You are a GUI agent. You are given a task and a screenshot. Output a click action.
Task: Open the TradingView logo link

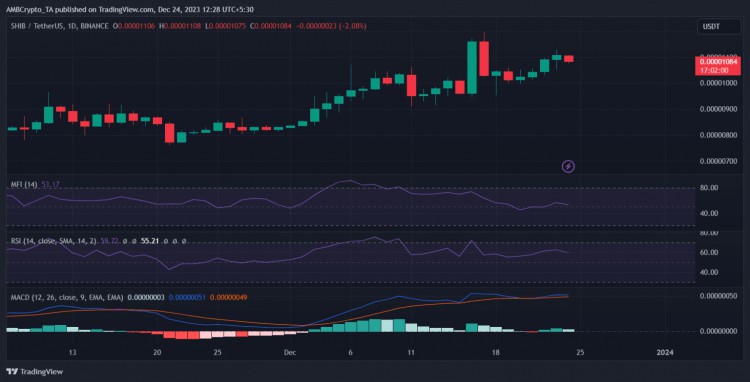coord(34,371)
